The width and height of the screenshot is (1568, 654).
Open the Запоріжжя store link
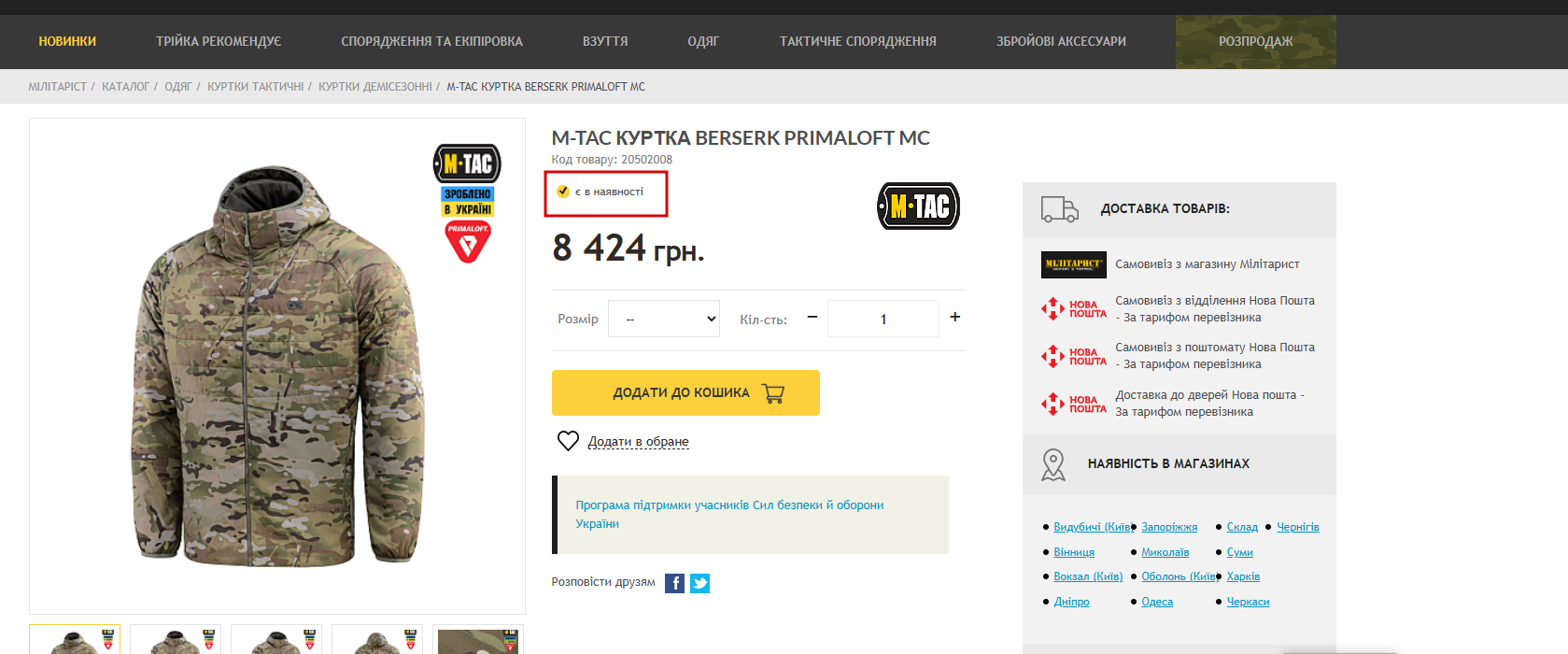1169,527
